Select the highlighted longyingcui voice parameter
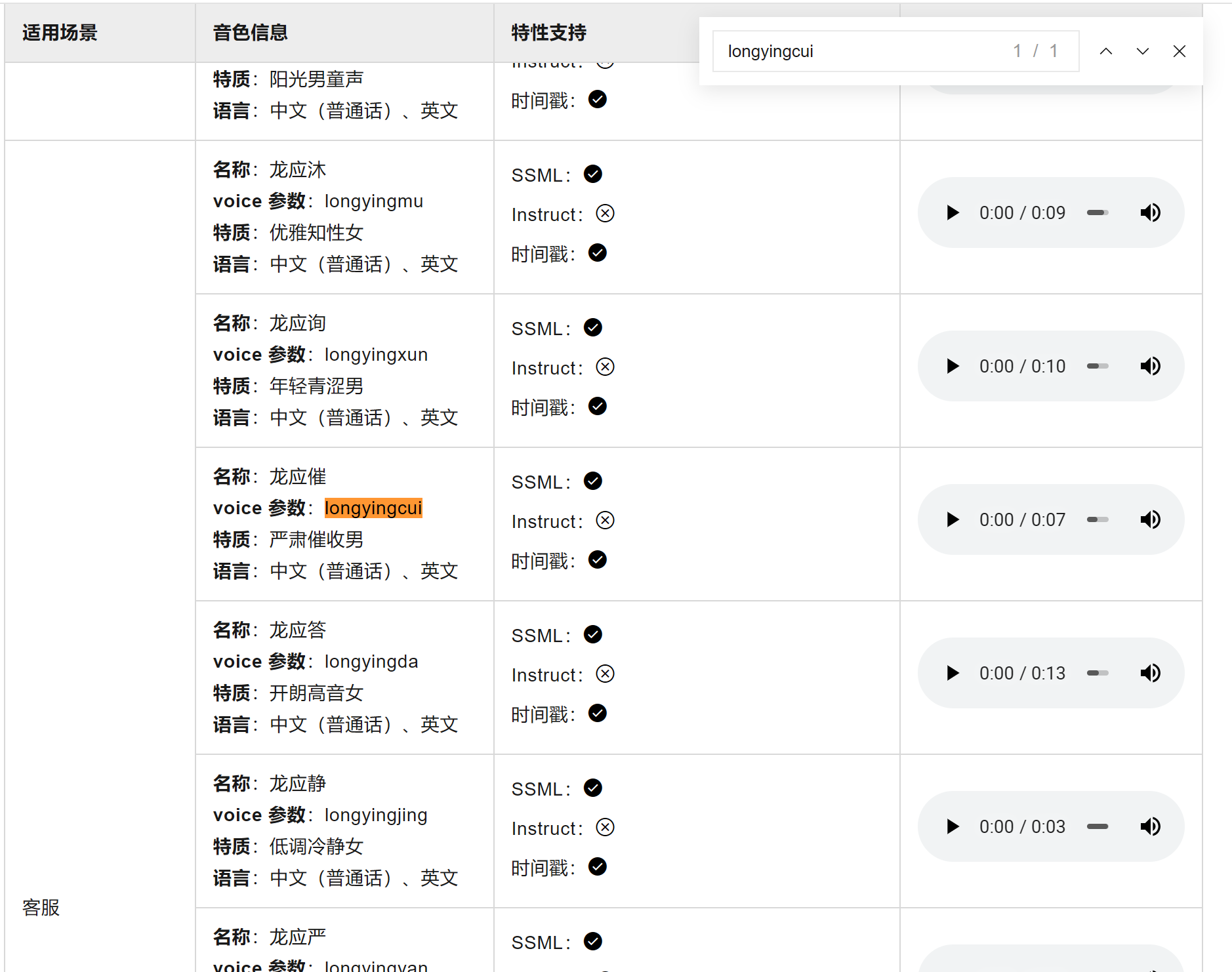 pyautogui.click(x=373, y=508)
